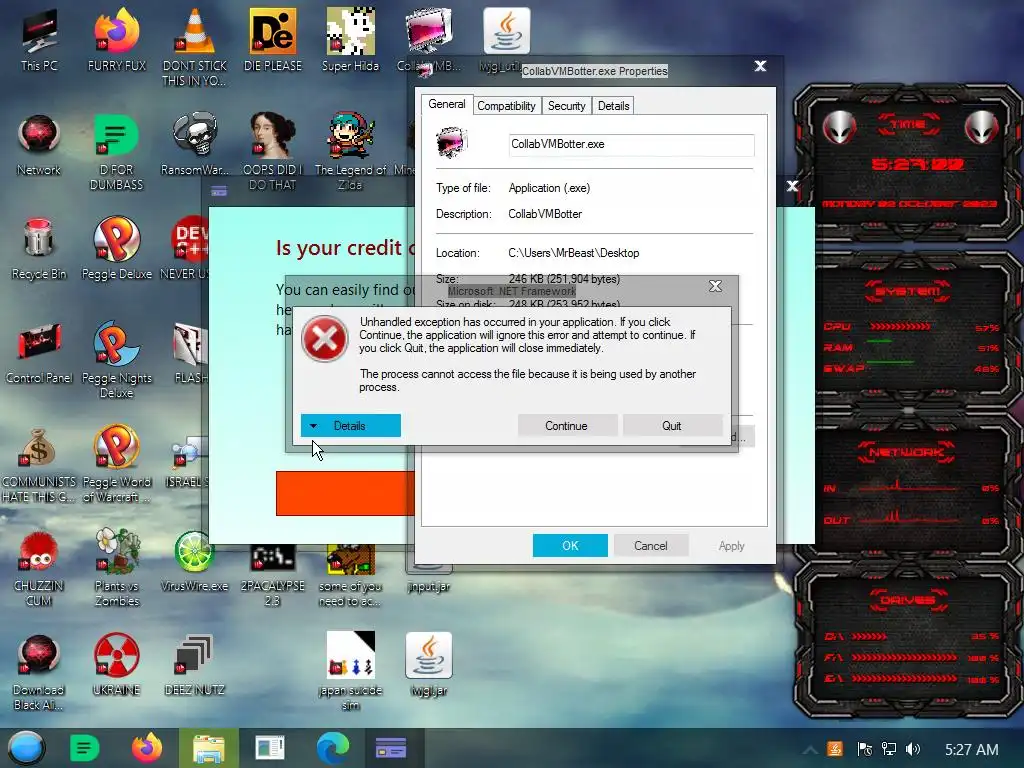Expand the Details section of the error dialog

click(x=351, y=426)
